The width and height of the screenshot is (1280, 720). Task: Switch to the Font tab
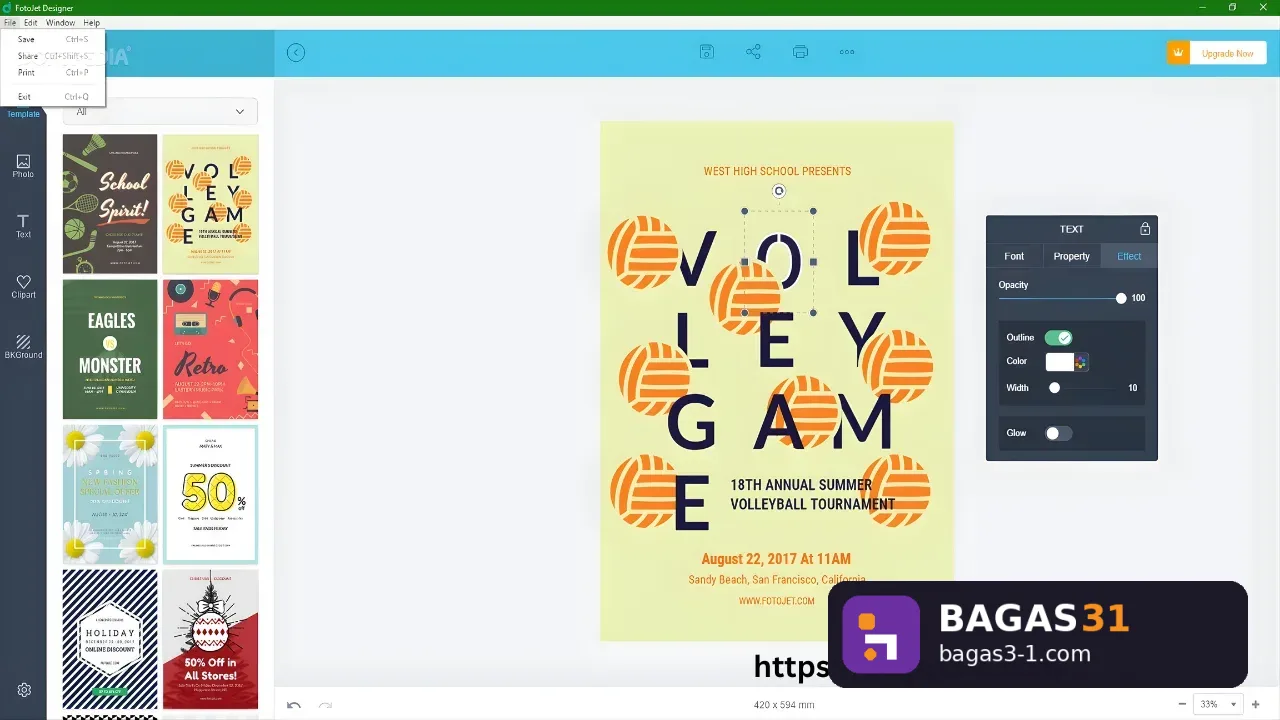click(1014, 256)
